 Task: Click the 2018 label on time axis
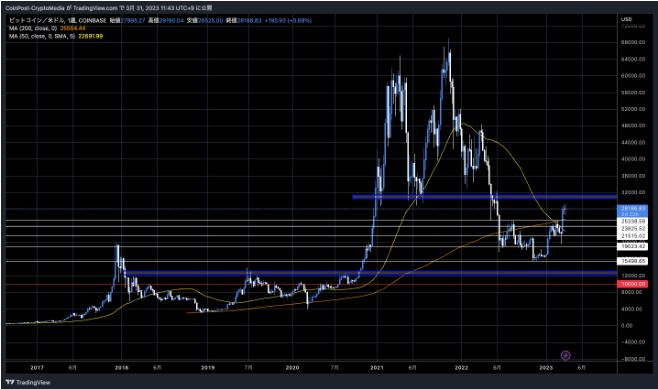click(x=122, y=368)
